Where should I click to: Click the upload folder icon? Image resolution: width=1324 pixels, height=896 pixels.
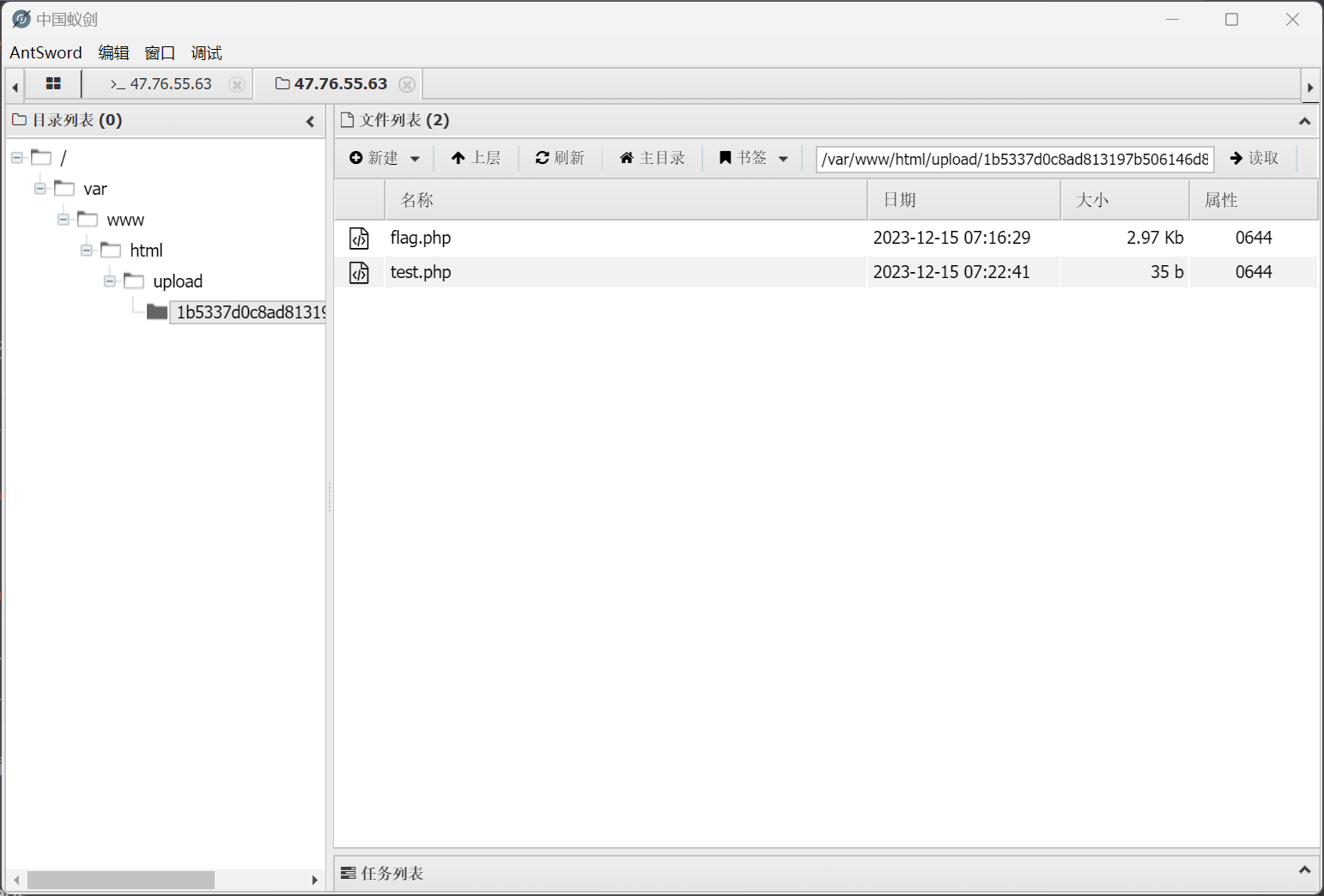coord(134,281)
